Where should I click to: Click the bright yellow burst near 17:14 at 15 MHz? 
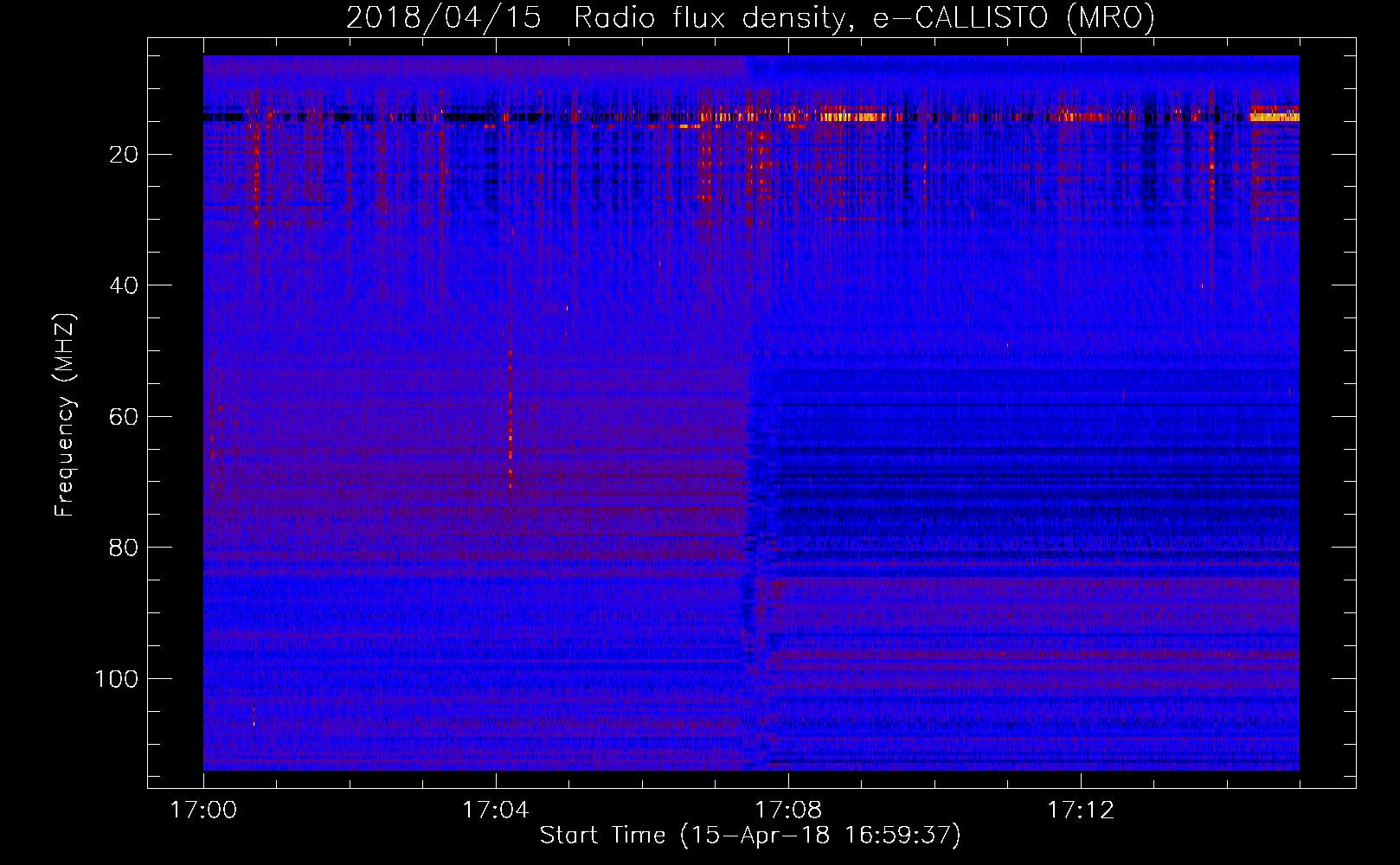click(x=1275, y=116)
